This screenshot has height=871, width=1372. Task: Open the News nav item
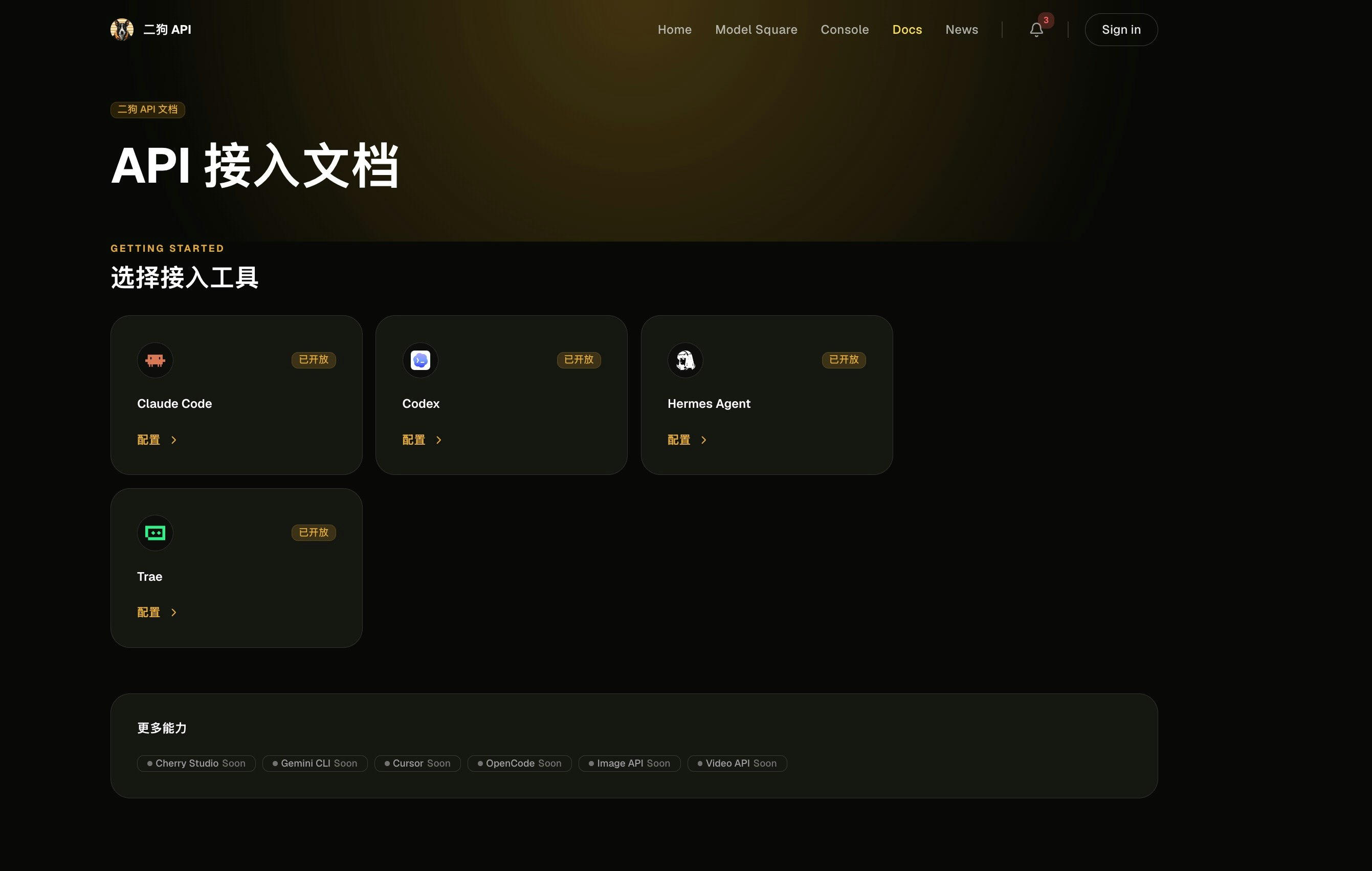coord(962,30)
